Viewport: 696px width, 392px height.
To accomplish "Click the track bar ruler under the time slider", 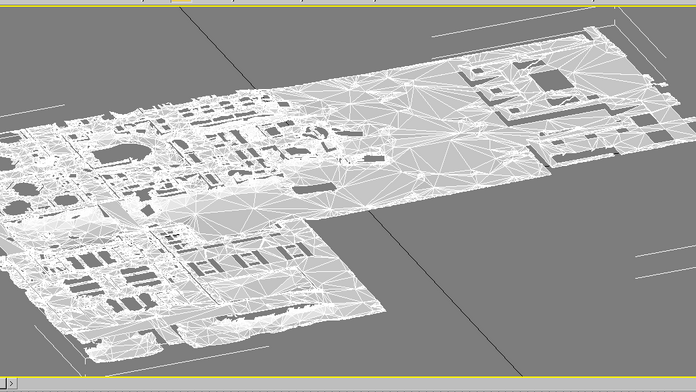I will coord(348,390).
